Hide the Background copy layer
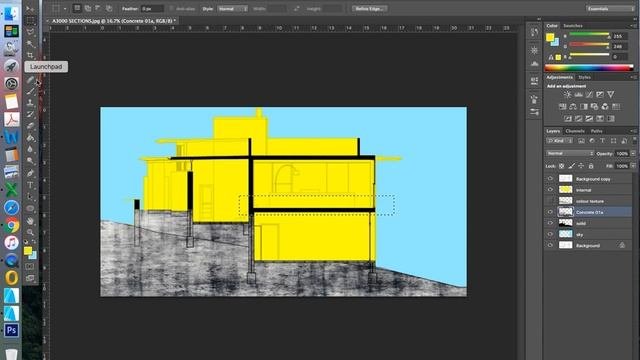Image resolution: width=640 pixels, height=360 pixels. pyautogui.click(x=550, y=179)
